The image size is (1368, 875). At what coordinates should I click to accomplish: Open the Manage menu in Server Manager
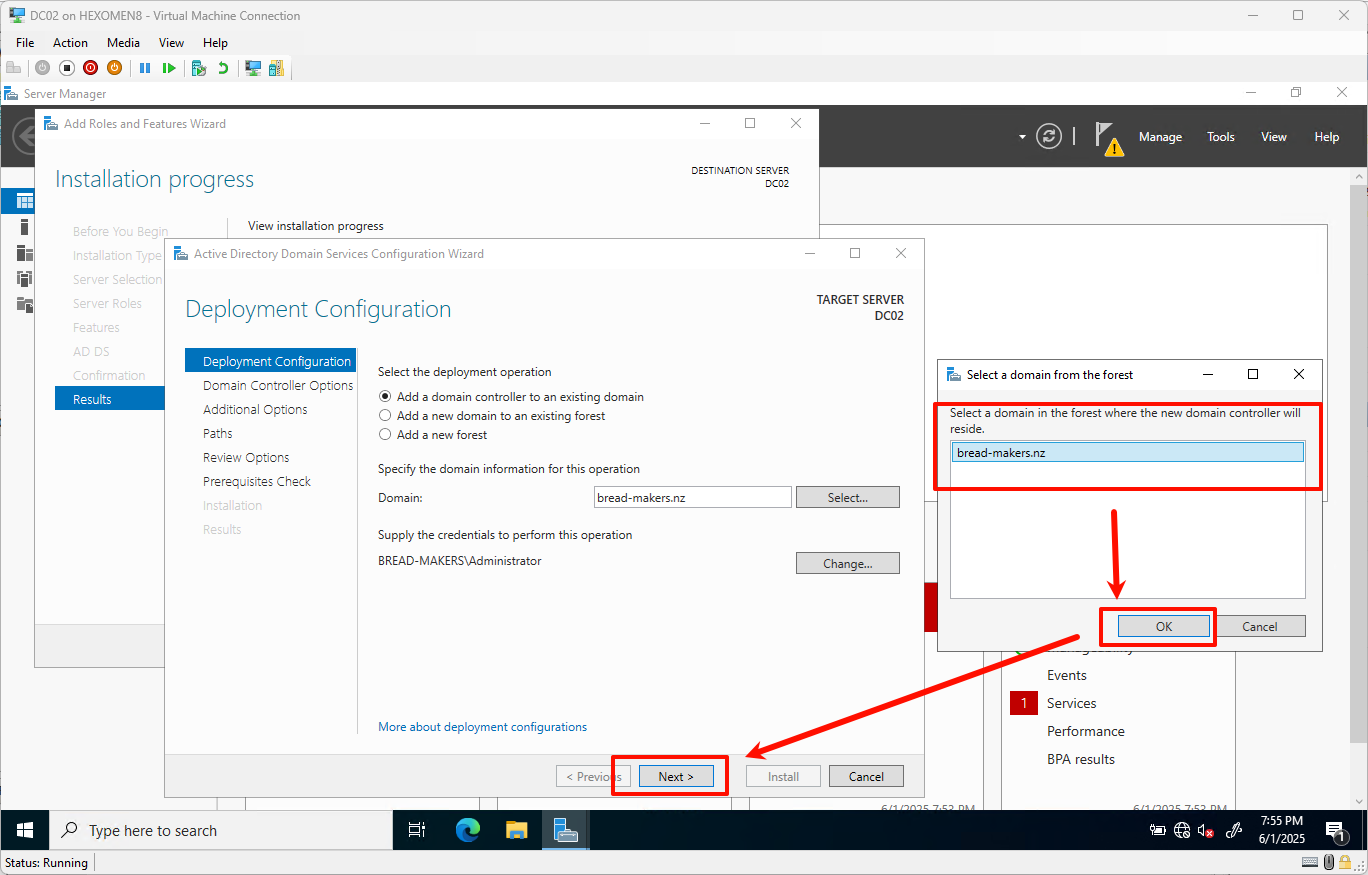coord(1160,137)
